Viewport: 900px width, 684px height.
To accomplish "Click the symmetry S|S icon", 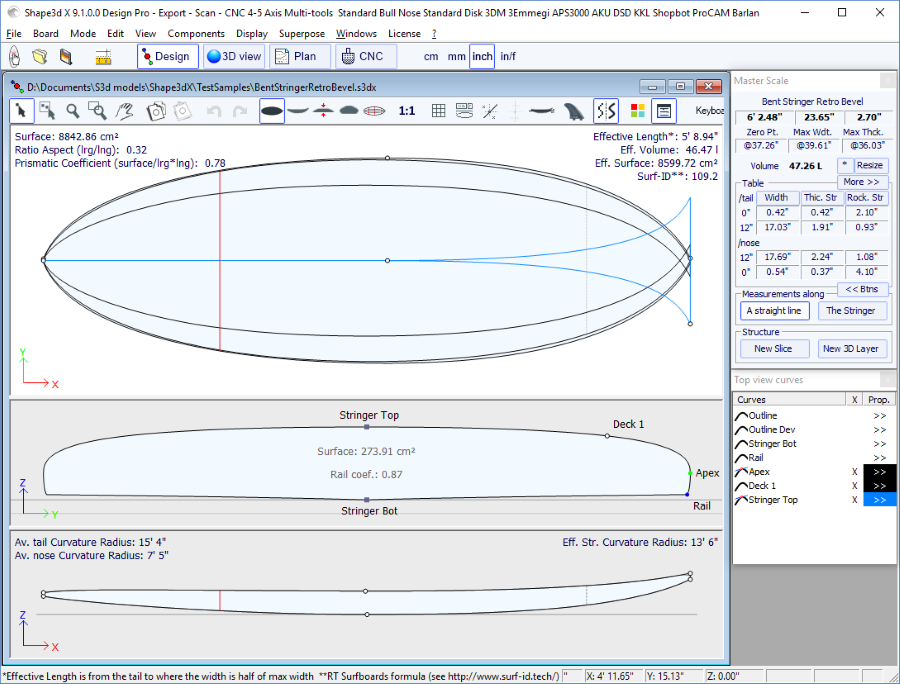I will 606,111.
